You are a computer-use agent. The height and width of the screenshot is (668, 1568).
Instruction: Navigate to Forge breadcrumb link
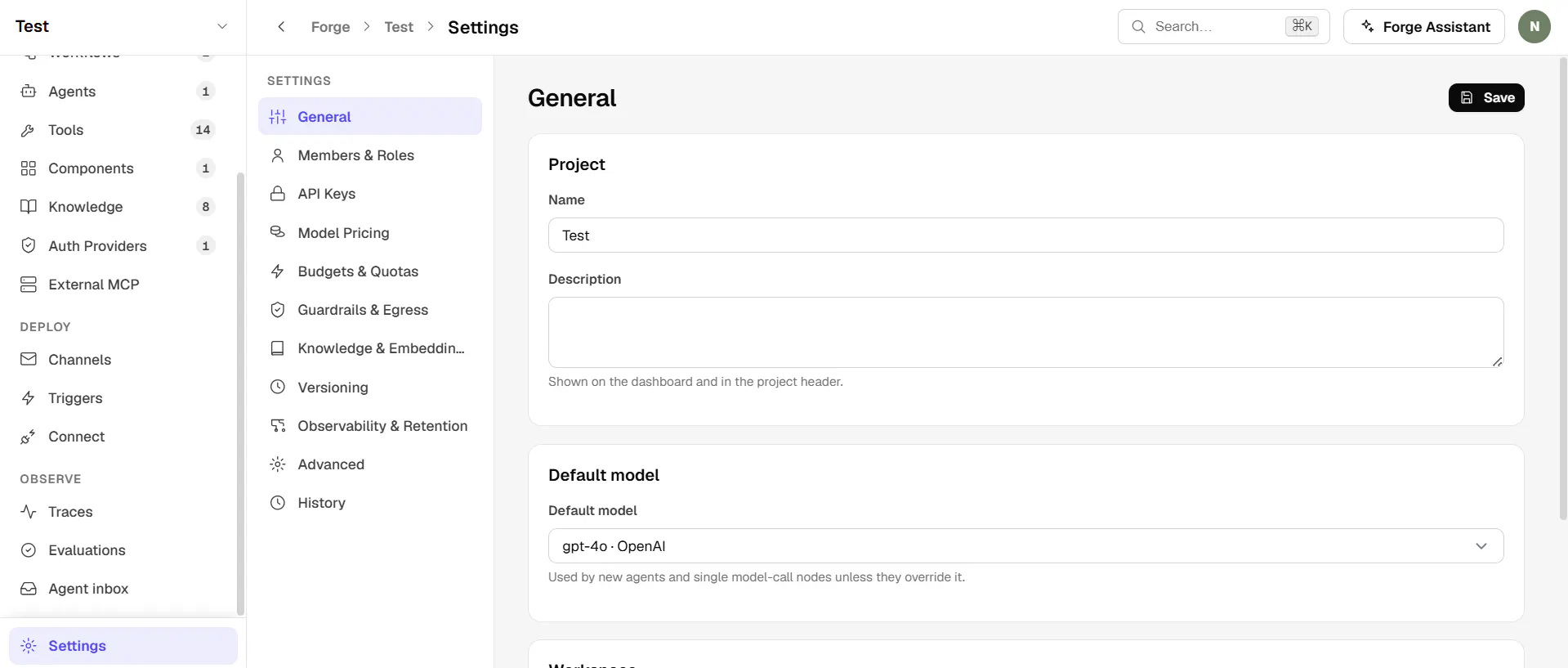click(x=330, y=27)
